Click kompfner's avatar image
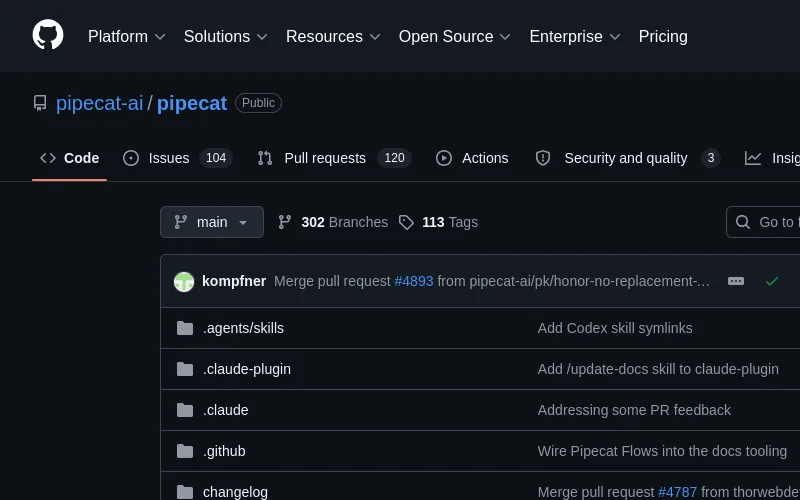The image size is (800, 500). [184, 282]
